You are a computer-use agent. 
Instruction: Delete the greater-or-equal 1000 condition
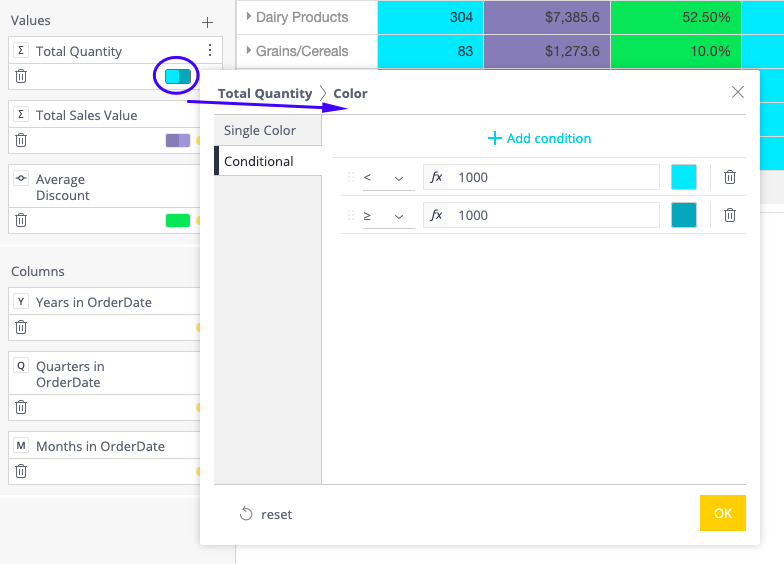(730, 215)
